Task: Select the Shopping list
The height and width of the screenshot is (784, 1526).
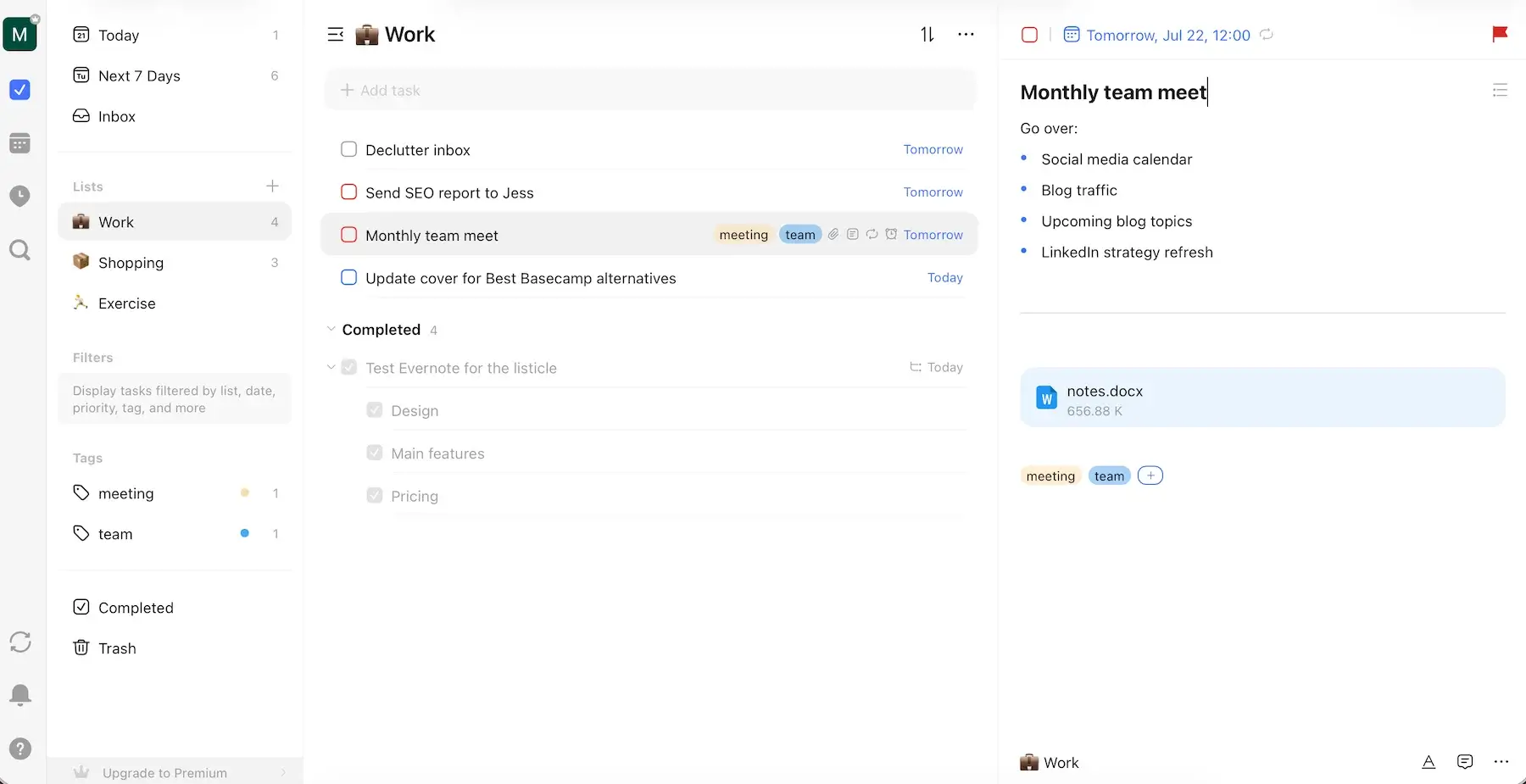Action: (175, 263)
